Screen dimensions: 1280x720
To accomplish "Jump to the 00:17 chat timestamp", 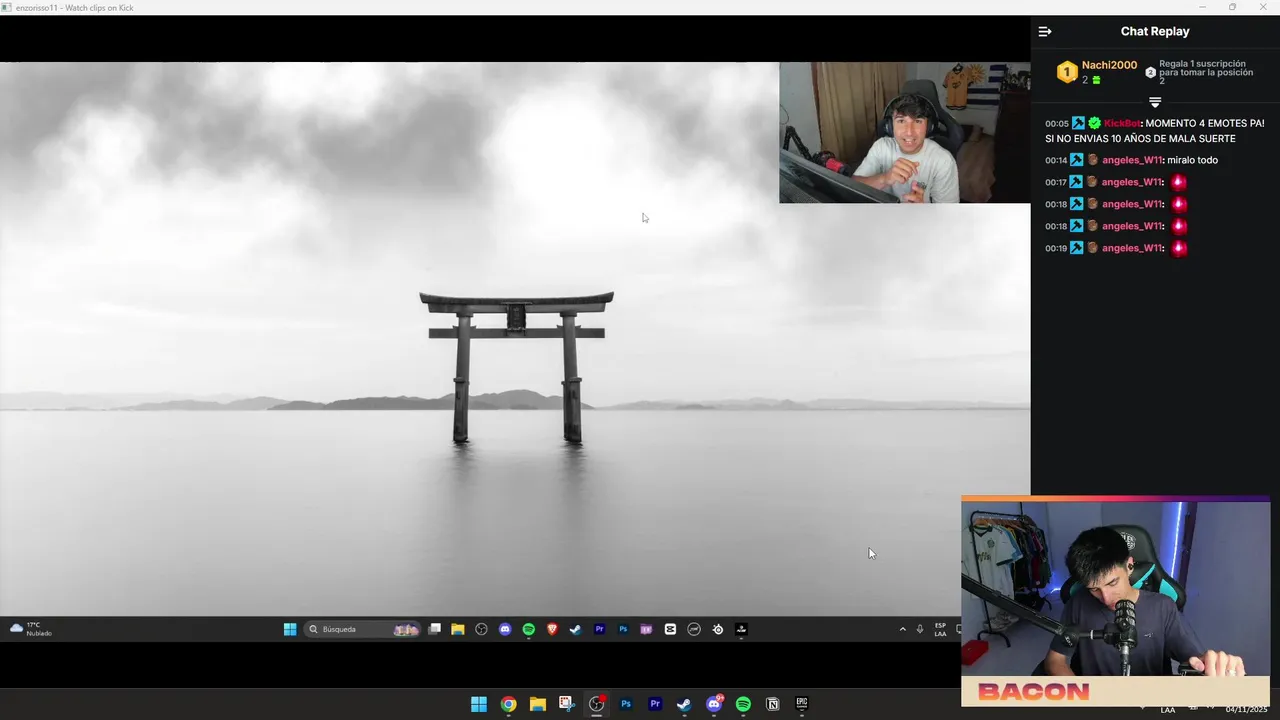I will 1057,182.
